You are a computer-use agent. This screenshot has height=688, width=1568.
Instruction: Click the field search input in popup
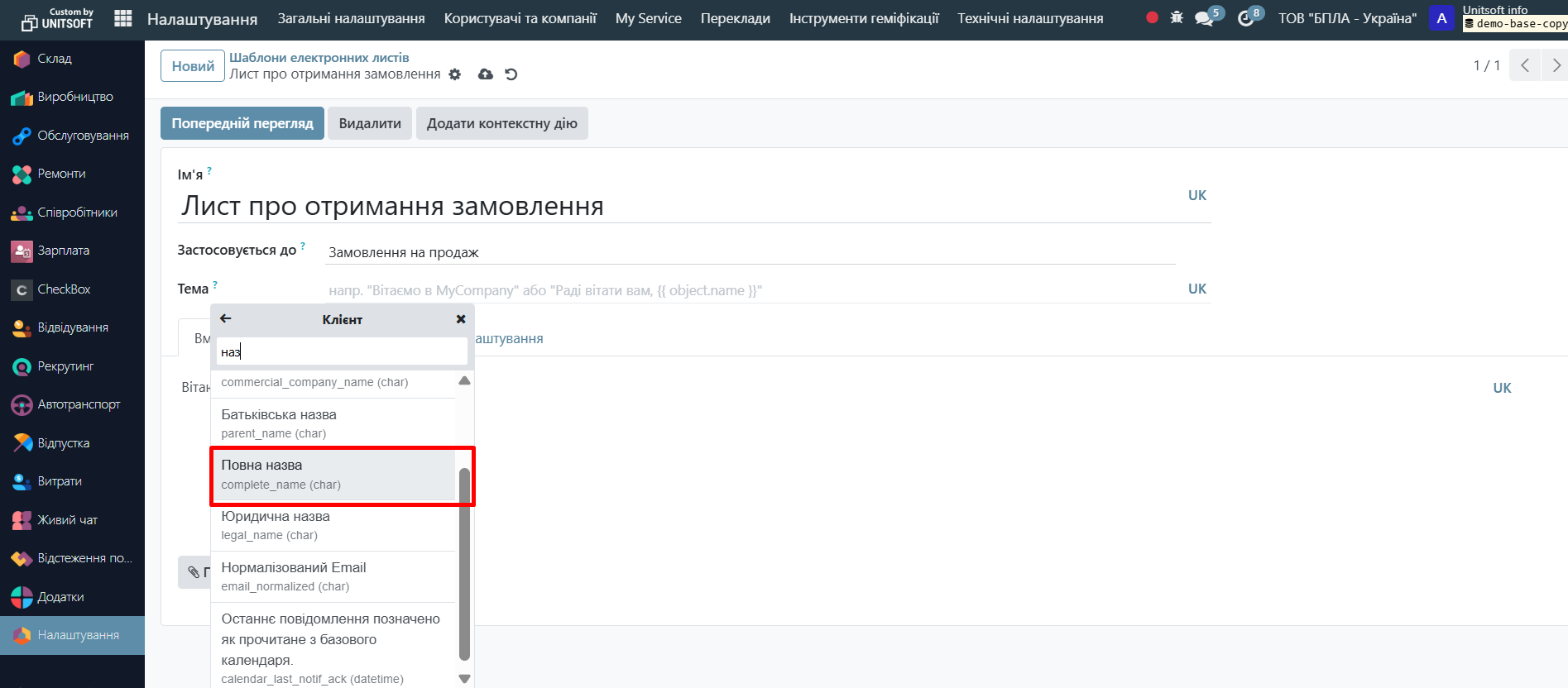[x=342, y=352]
